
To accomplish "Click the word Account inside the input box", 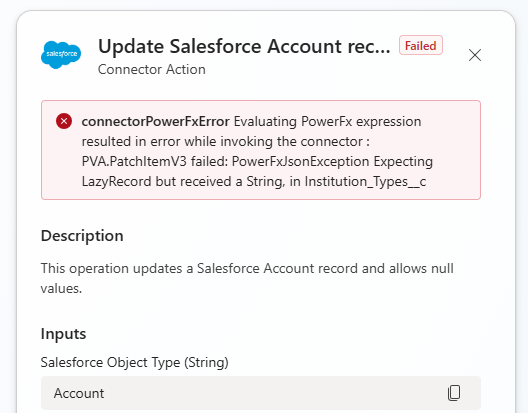I will tap(79, 393).
